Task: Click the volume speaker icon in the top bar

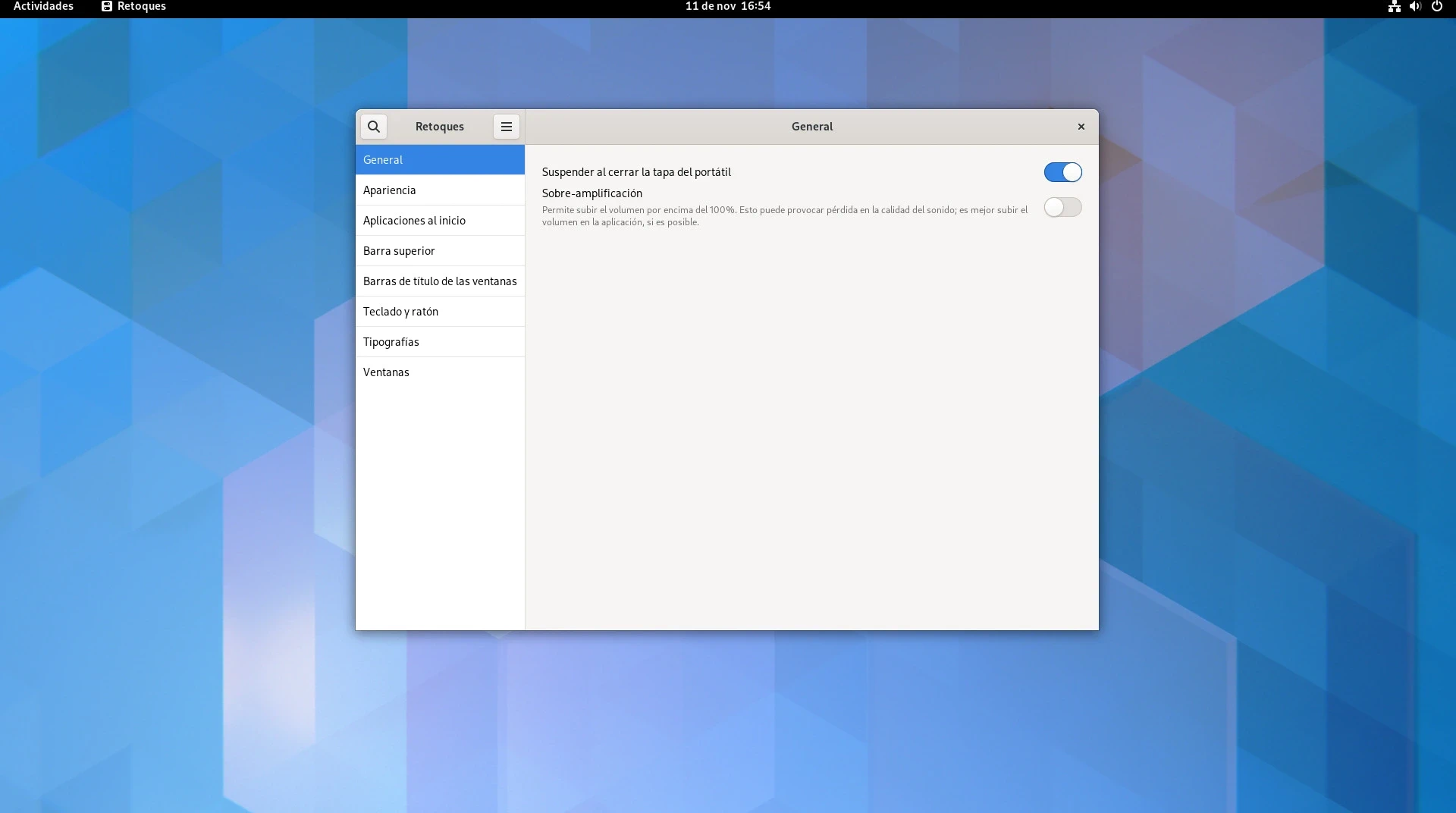Action: (1415, 7)
